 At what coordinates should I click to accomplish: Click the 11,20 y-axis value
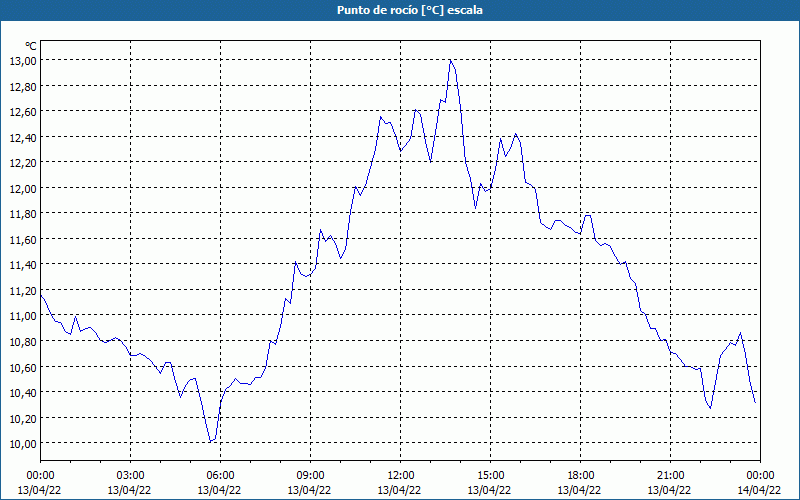23,290
